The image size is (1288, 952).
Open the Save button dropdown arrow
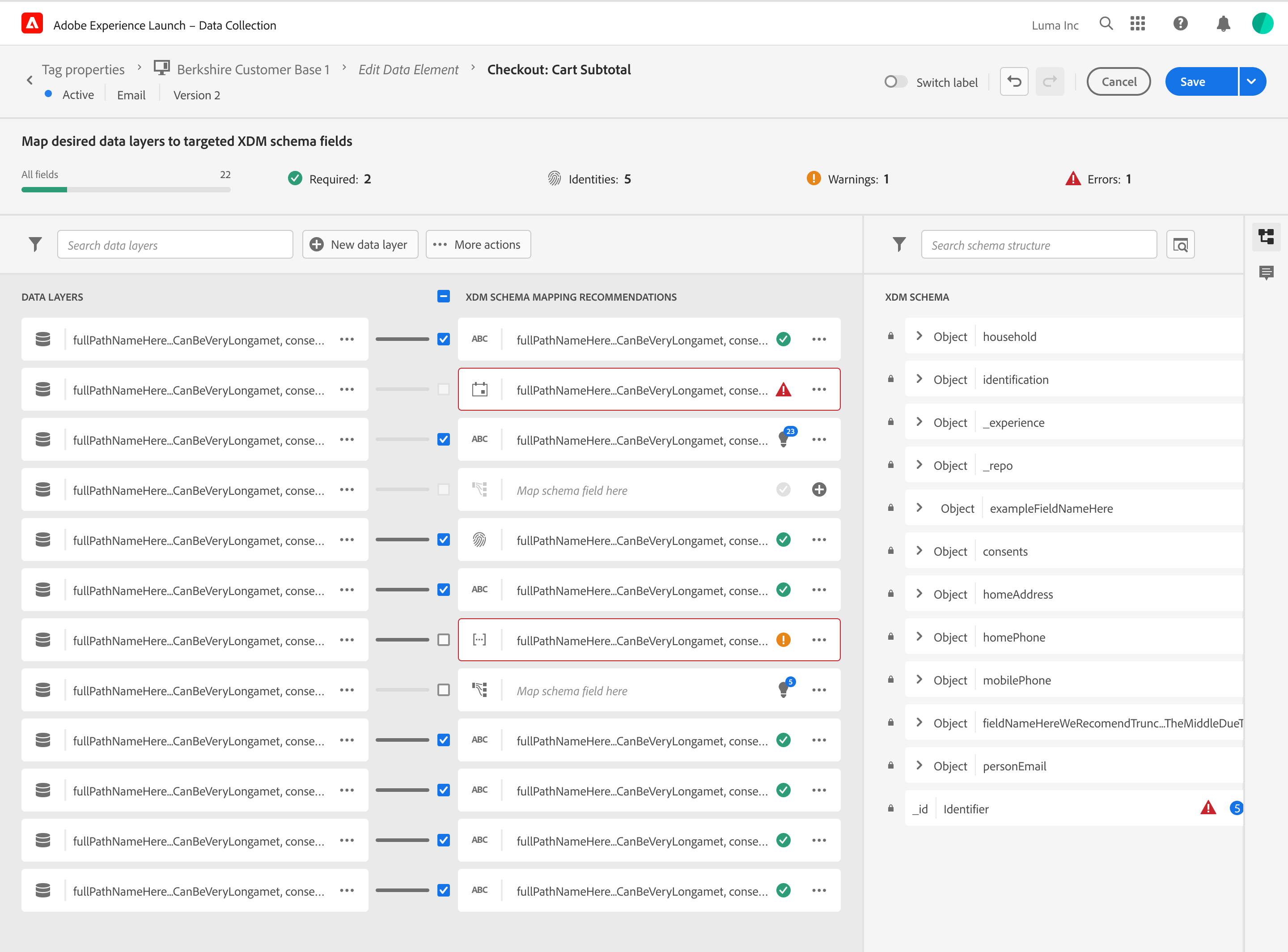coord(1252,82)
